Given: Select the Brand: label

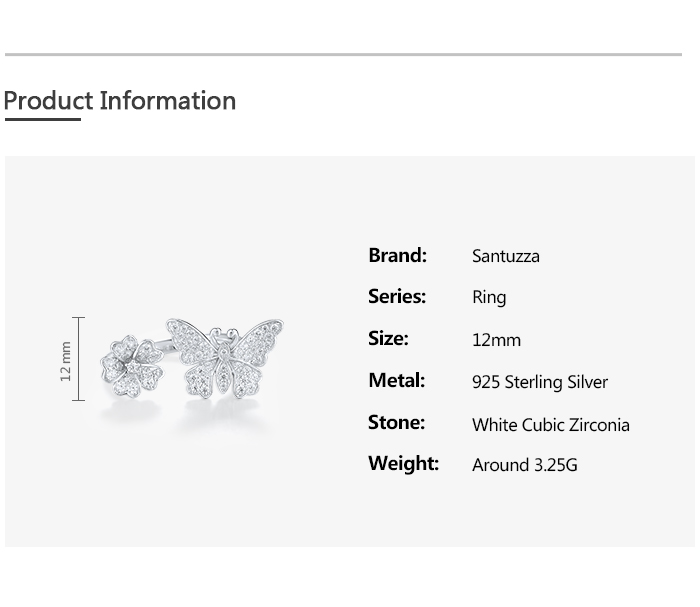Looking at the screenshot, I should (397, 255).
